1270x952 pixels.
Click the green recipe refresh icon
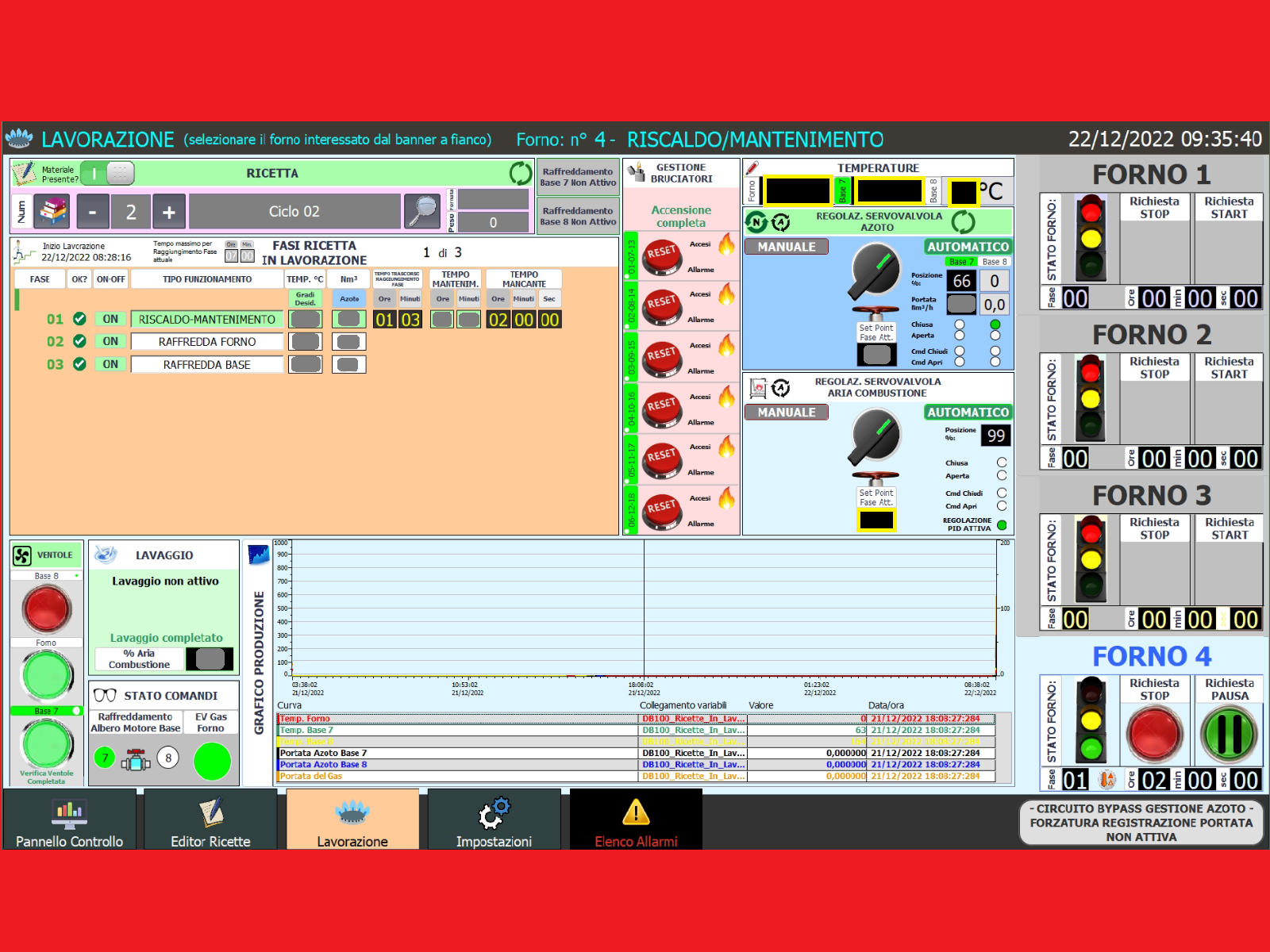[x=521, y=173]
